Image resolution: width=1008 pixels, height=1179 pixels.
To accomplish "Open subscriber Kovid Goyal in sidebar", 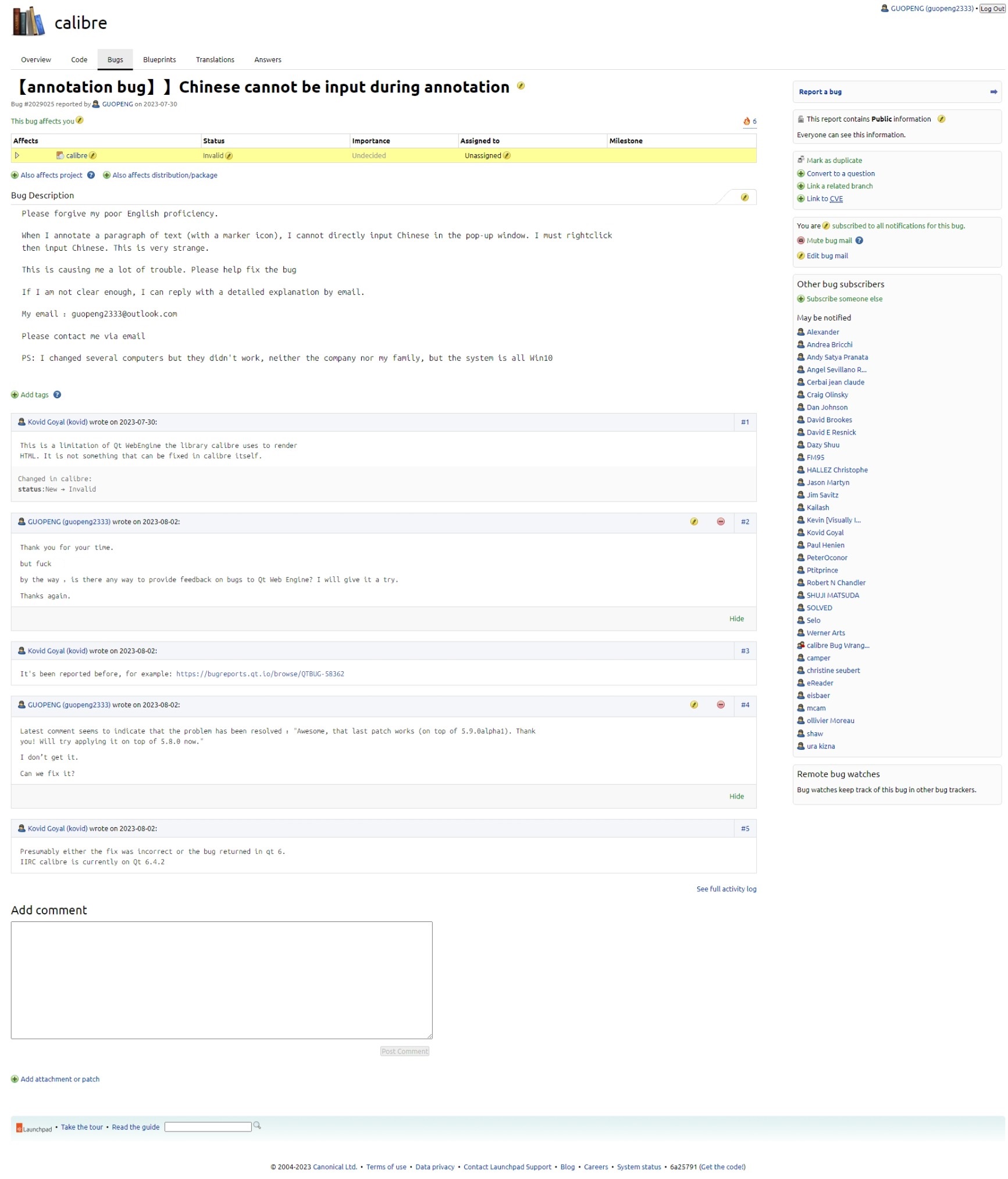I will click(x=825, y=533).
